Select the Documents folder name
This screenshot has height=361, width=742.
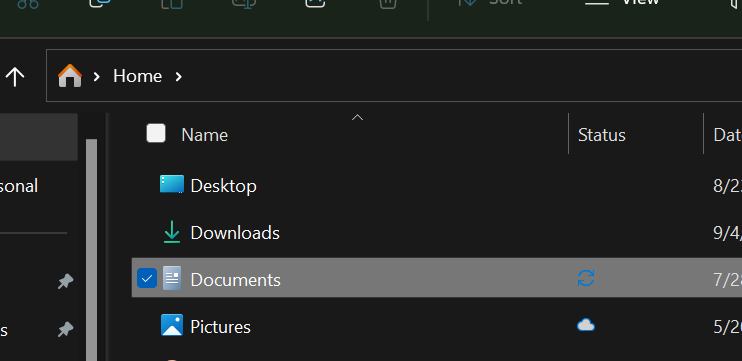236,280
